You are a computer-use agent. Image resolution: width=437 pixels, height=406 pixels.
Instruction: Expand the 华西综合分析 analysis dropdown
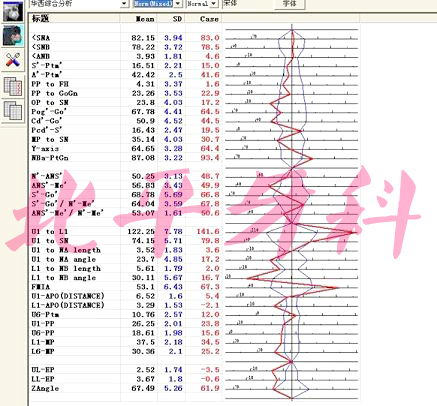coord(124,4)
